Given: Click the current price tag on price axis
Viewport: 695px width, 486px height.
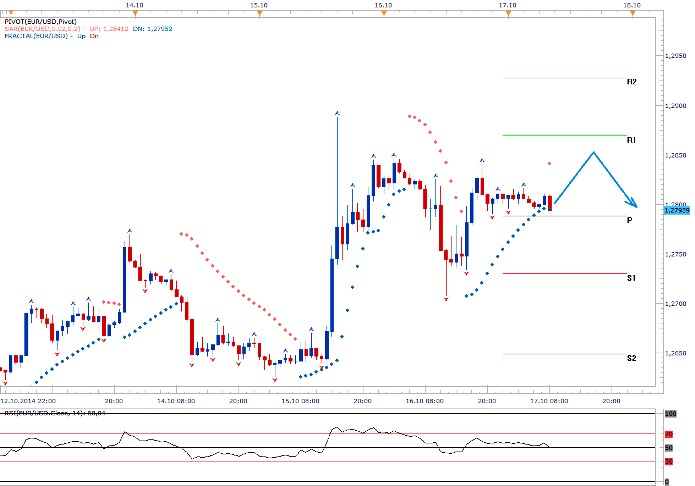Looking at the screenshot, I should tap(675, 209).
